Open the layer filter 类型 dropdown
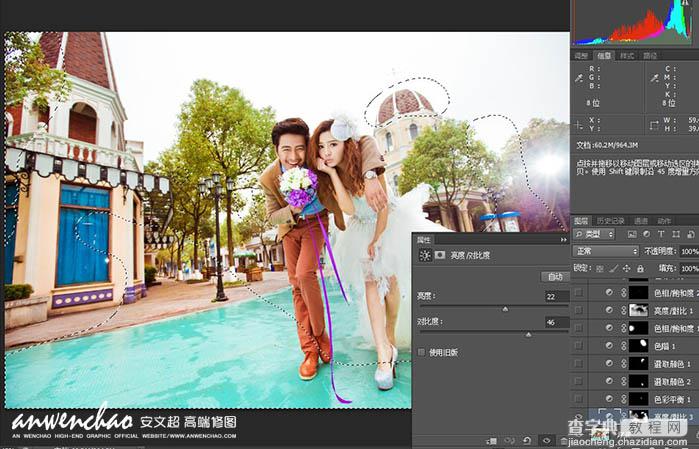 coord(594,234)
